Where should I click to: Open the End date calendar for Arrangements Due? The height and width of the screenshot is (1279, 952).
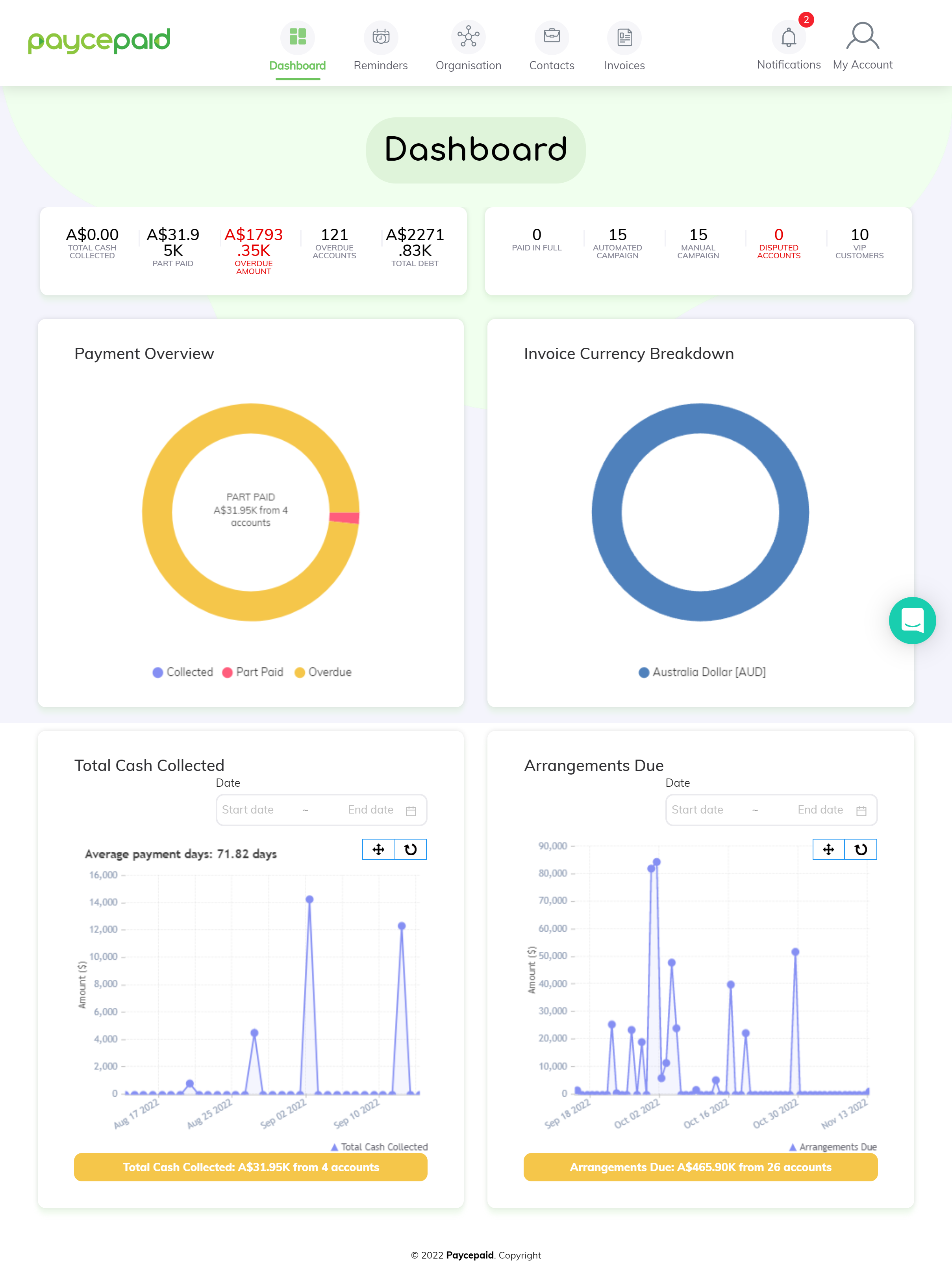coord(860,810)
